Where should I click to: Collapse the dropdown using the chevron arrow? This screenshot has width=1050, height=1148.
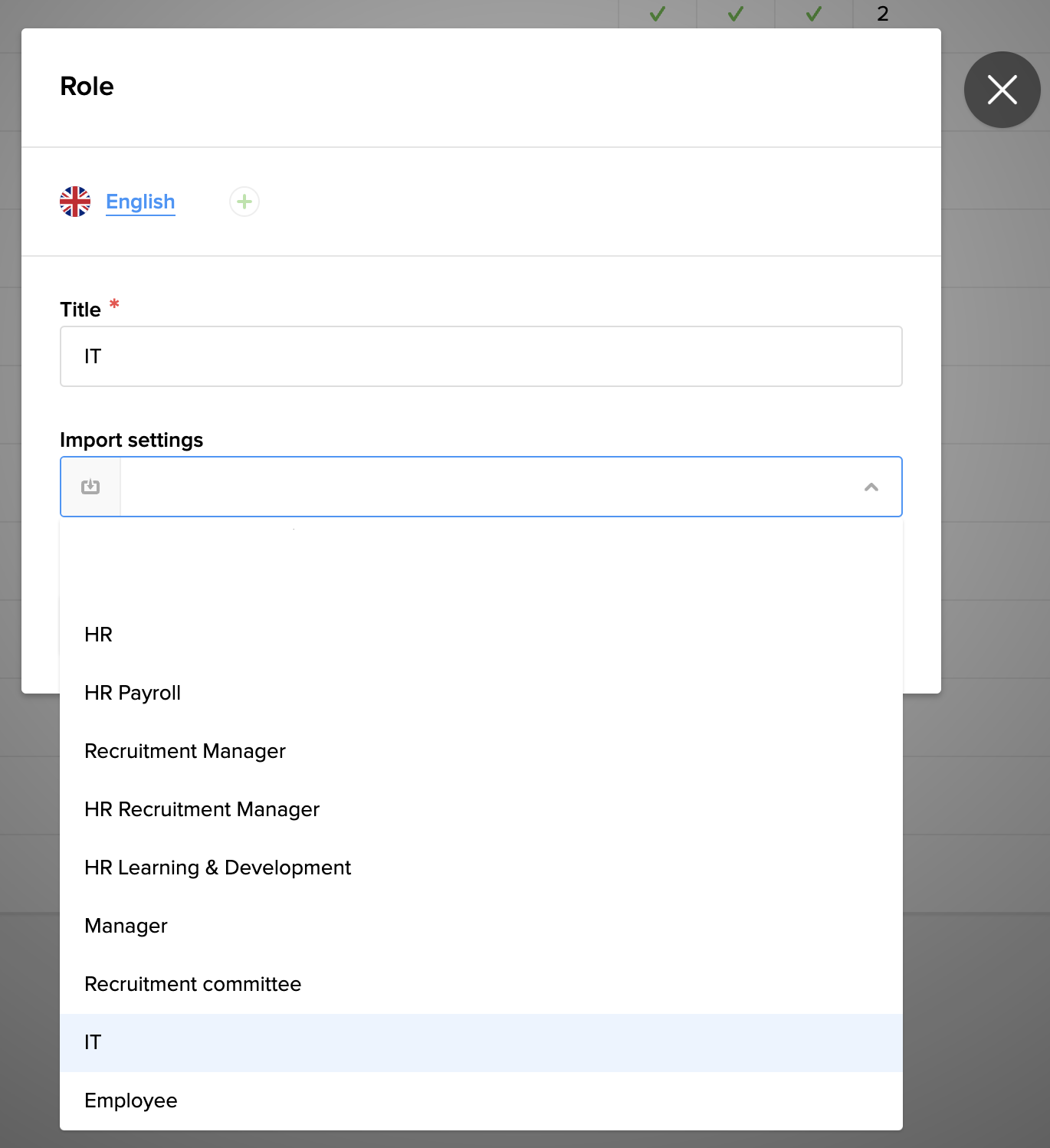pyautogui.click(x=871, y=487)
